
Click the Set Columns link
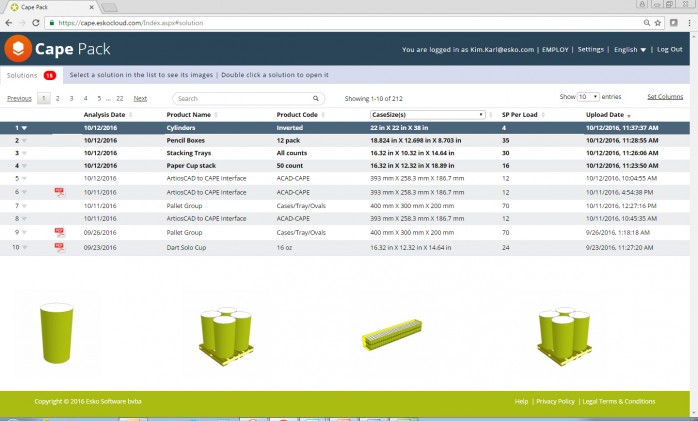[x=665, y=97]
